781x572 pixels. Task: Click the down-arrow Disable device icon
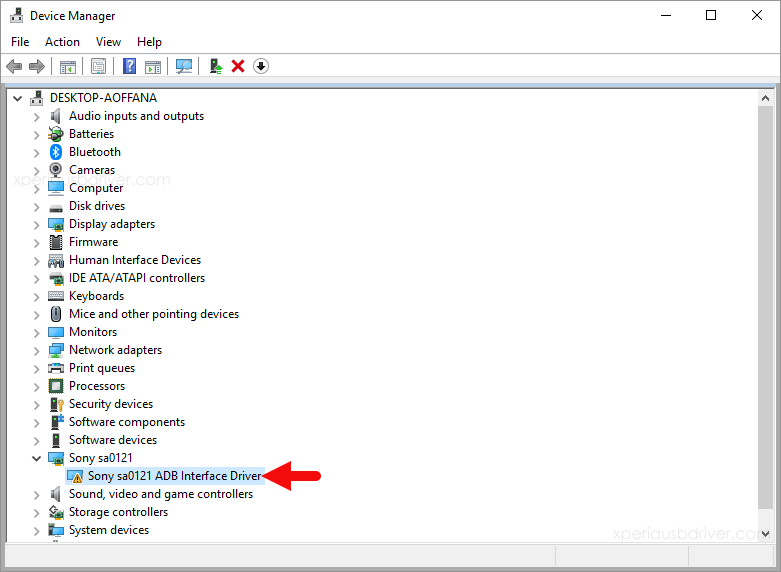click(261, 66)
